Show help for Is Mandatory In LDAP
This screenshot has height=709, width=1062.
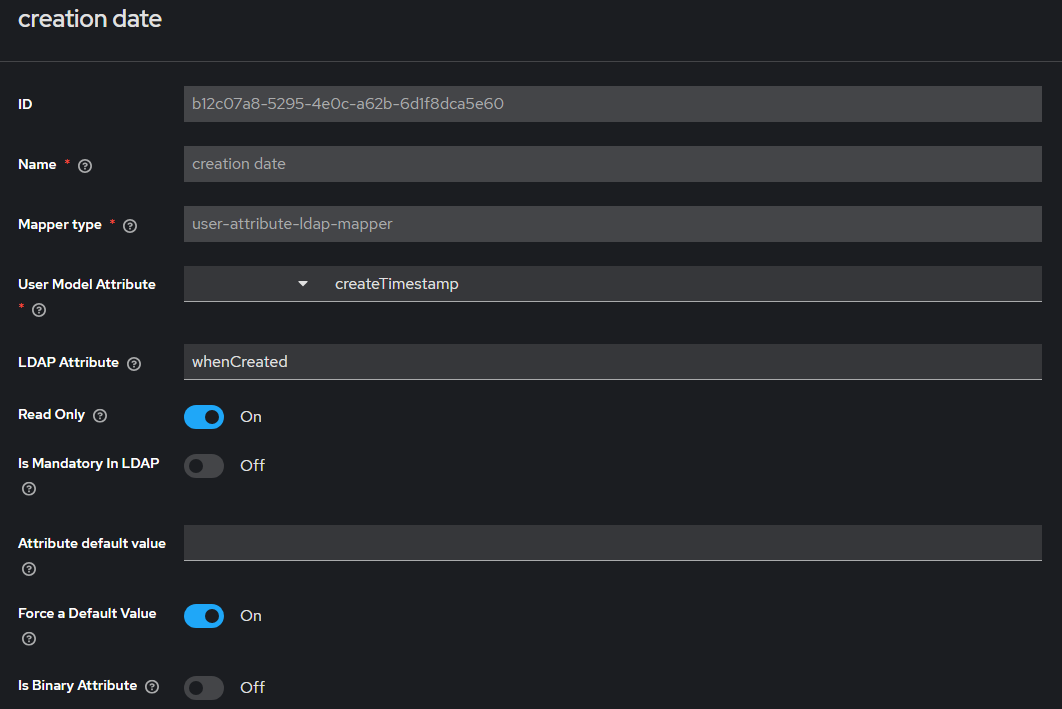29,489
